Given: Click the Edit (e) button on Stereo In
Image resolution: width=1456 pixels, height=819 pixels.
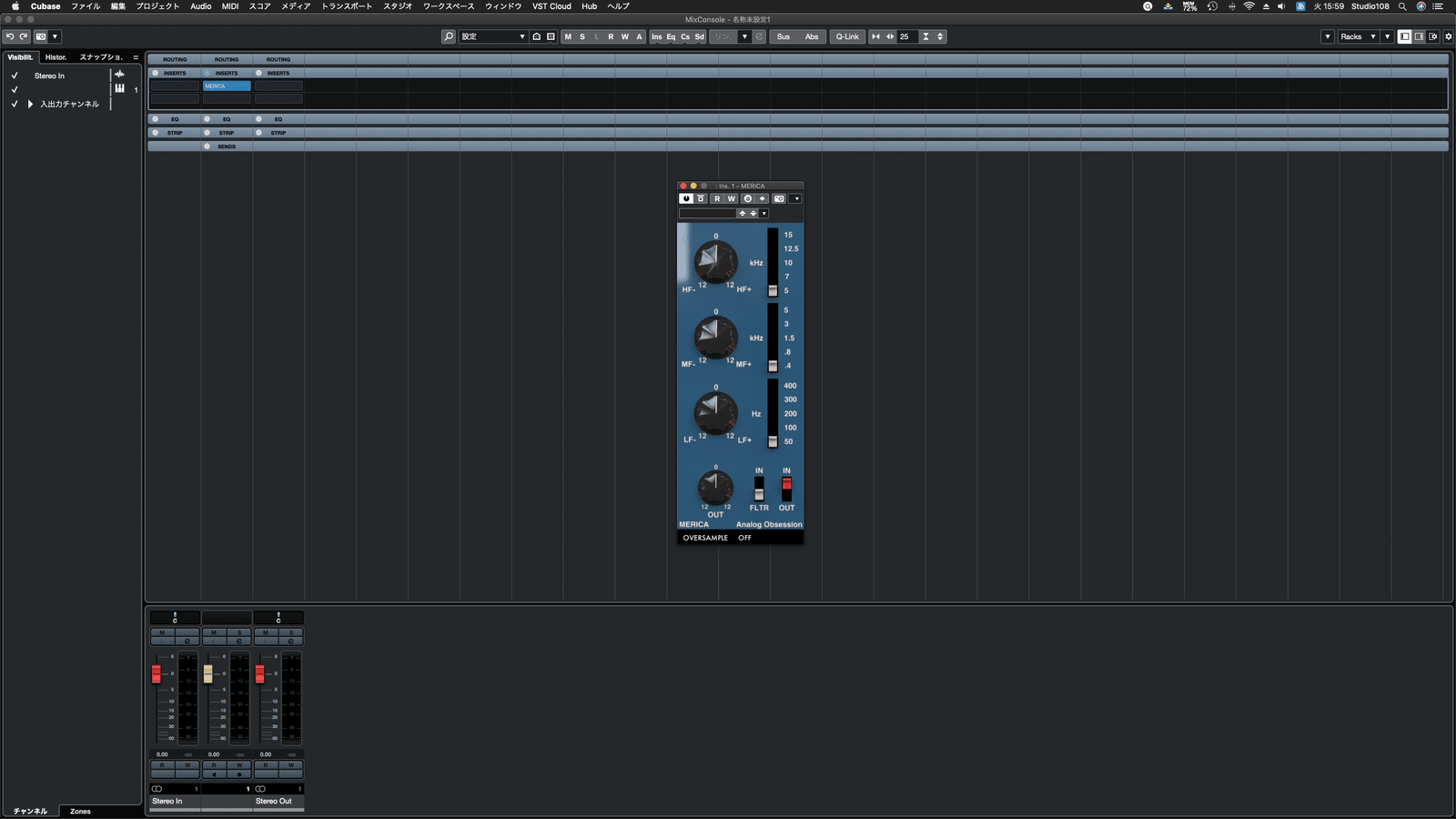Looking at the screenshot, I should [187, 641].
